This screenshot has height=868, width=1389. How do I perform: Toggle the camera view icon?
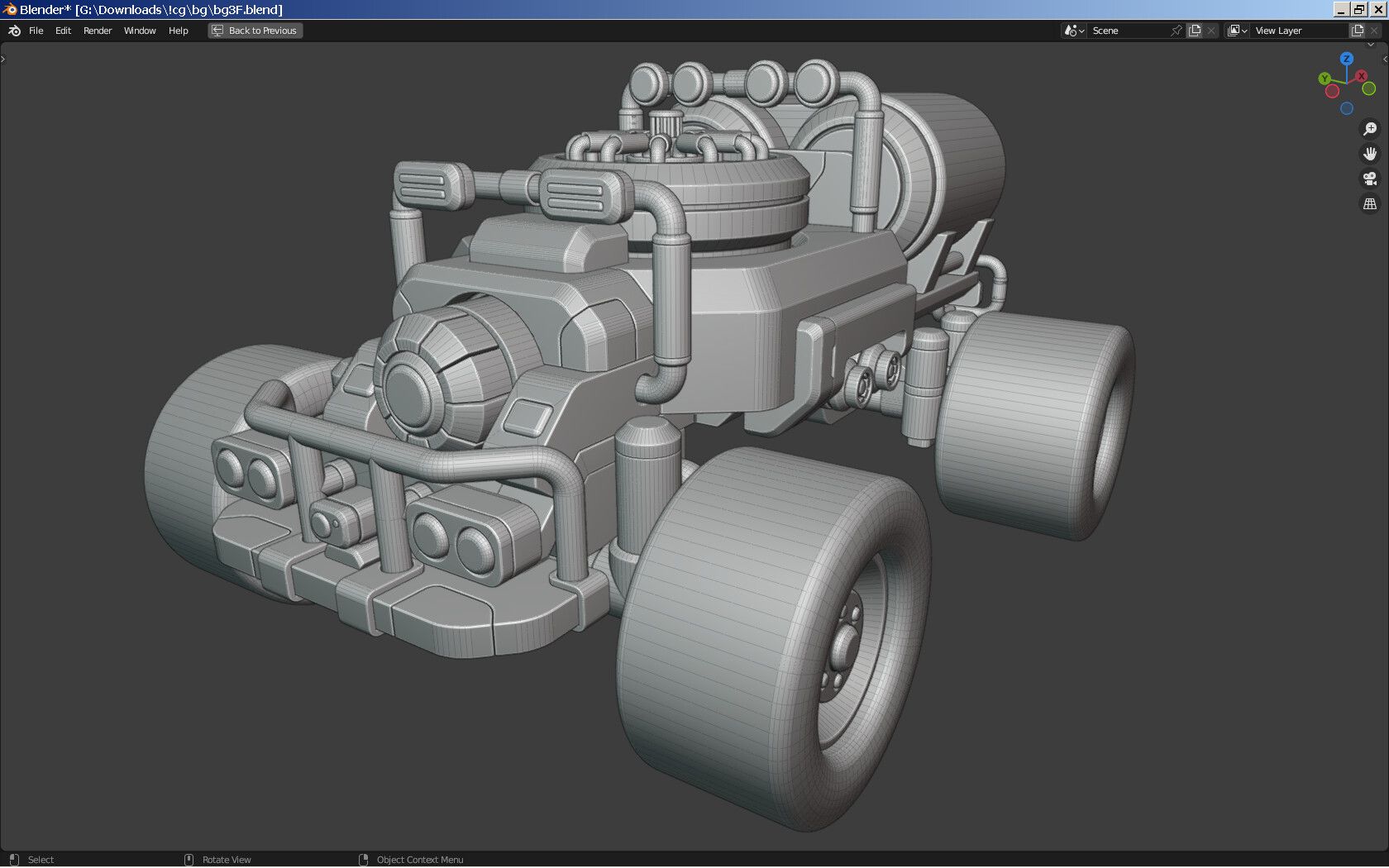pos(1370,179)
